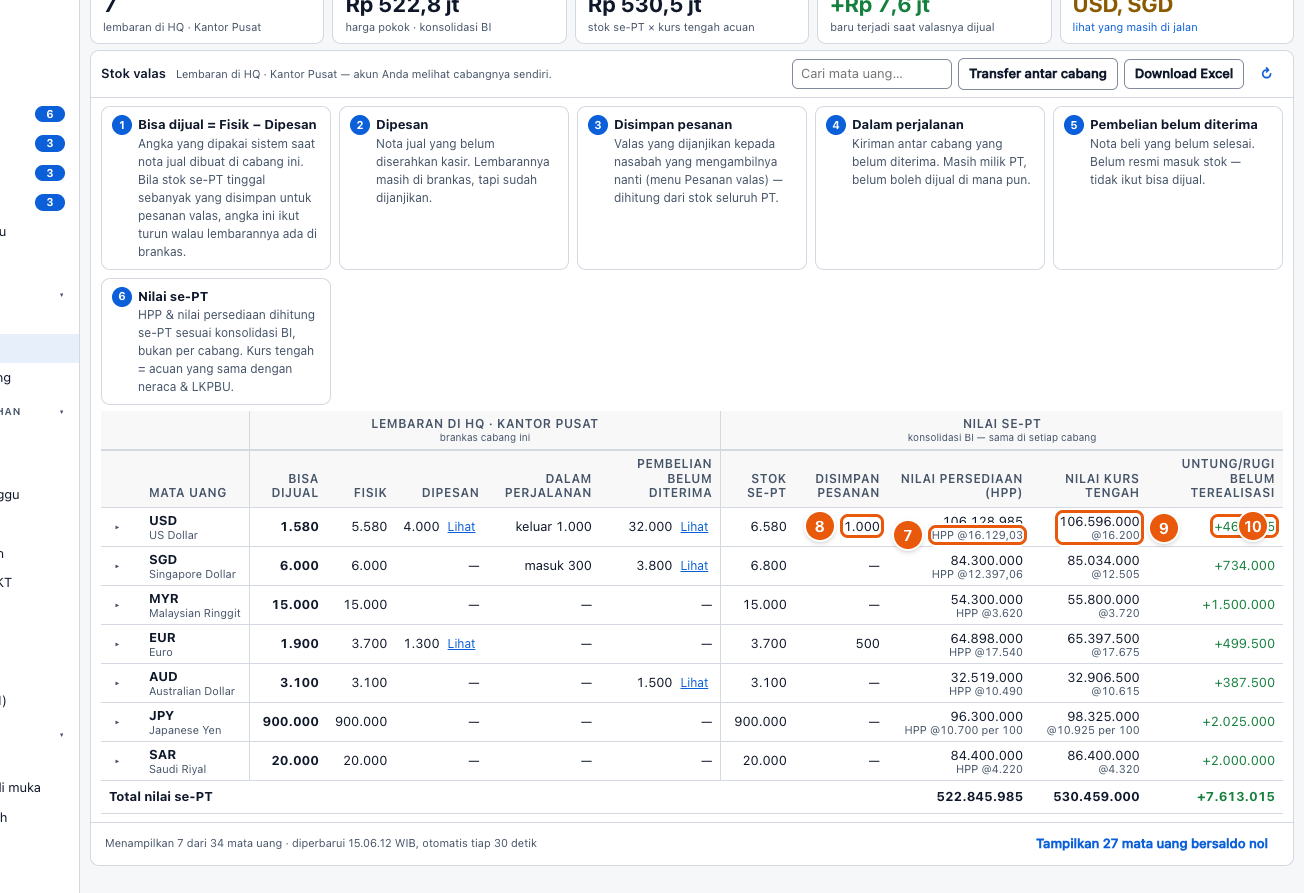The height and width of the screenshot is (893, 1304).
Task: Select the MATA UANG column header
Action: (x=188, y=492)
